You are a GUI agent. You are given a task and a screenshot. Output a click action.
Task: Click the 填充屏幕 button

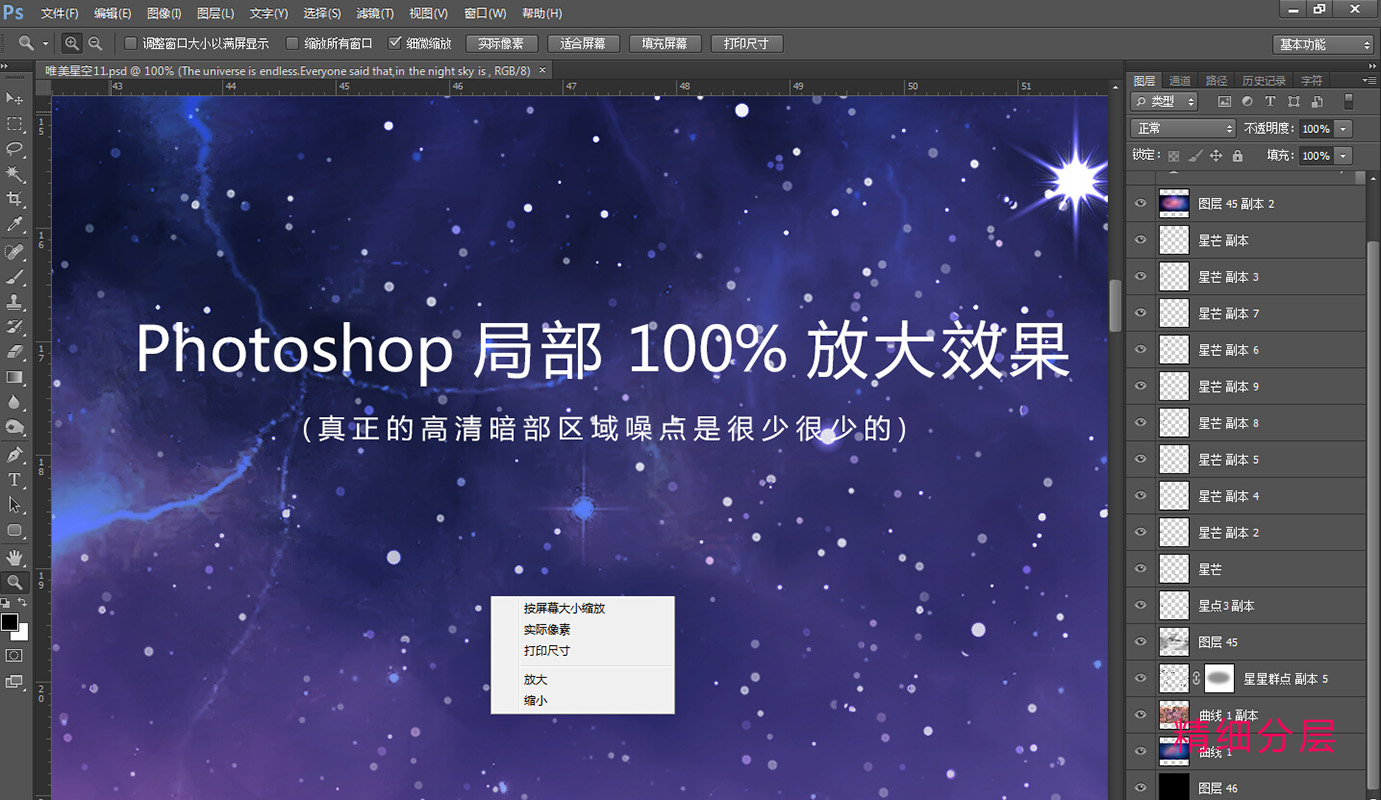tap(665, 44)
